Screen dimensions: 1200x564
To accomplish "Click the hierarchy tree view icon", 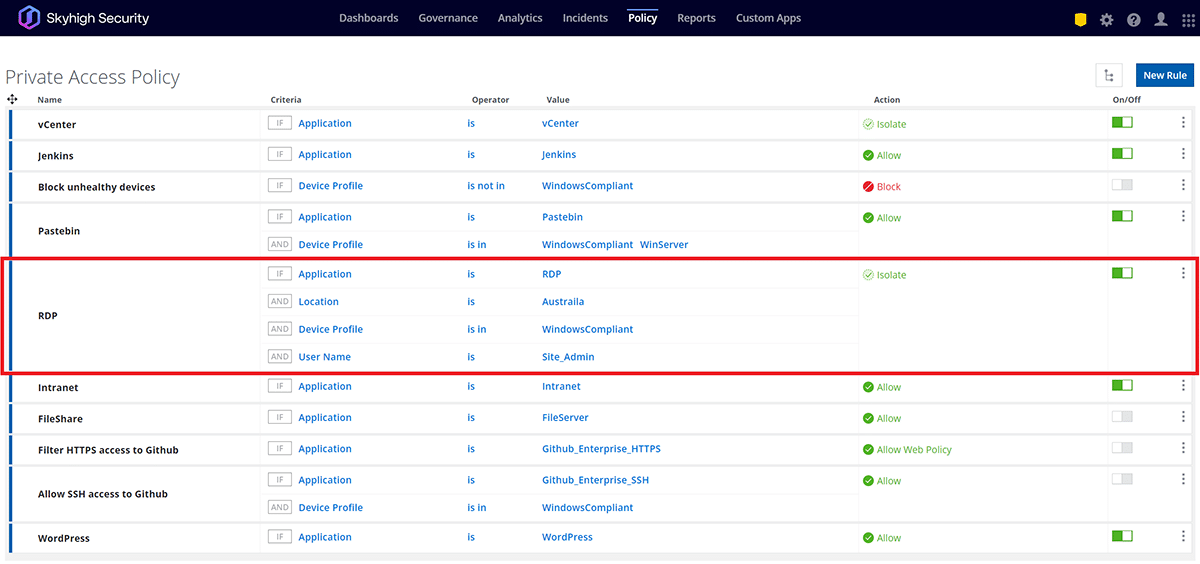I will coord(1108,75).
